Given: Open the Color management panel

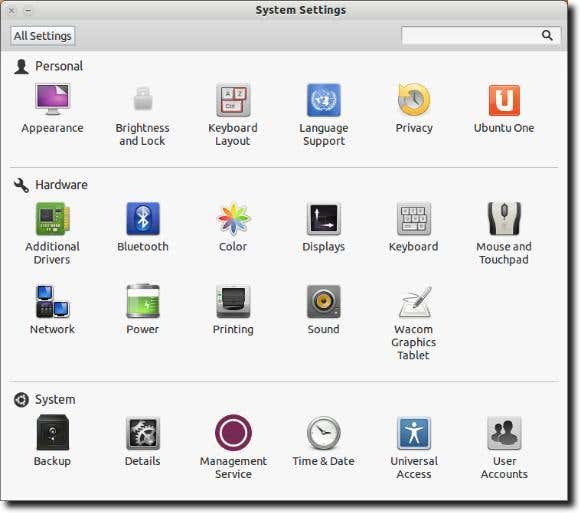Looking at the screenshot, I should coord(233,227).
